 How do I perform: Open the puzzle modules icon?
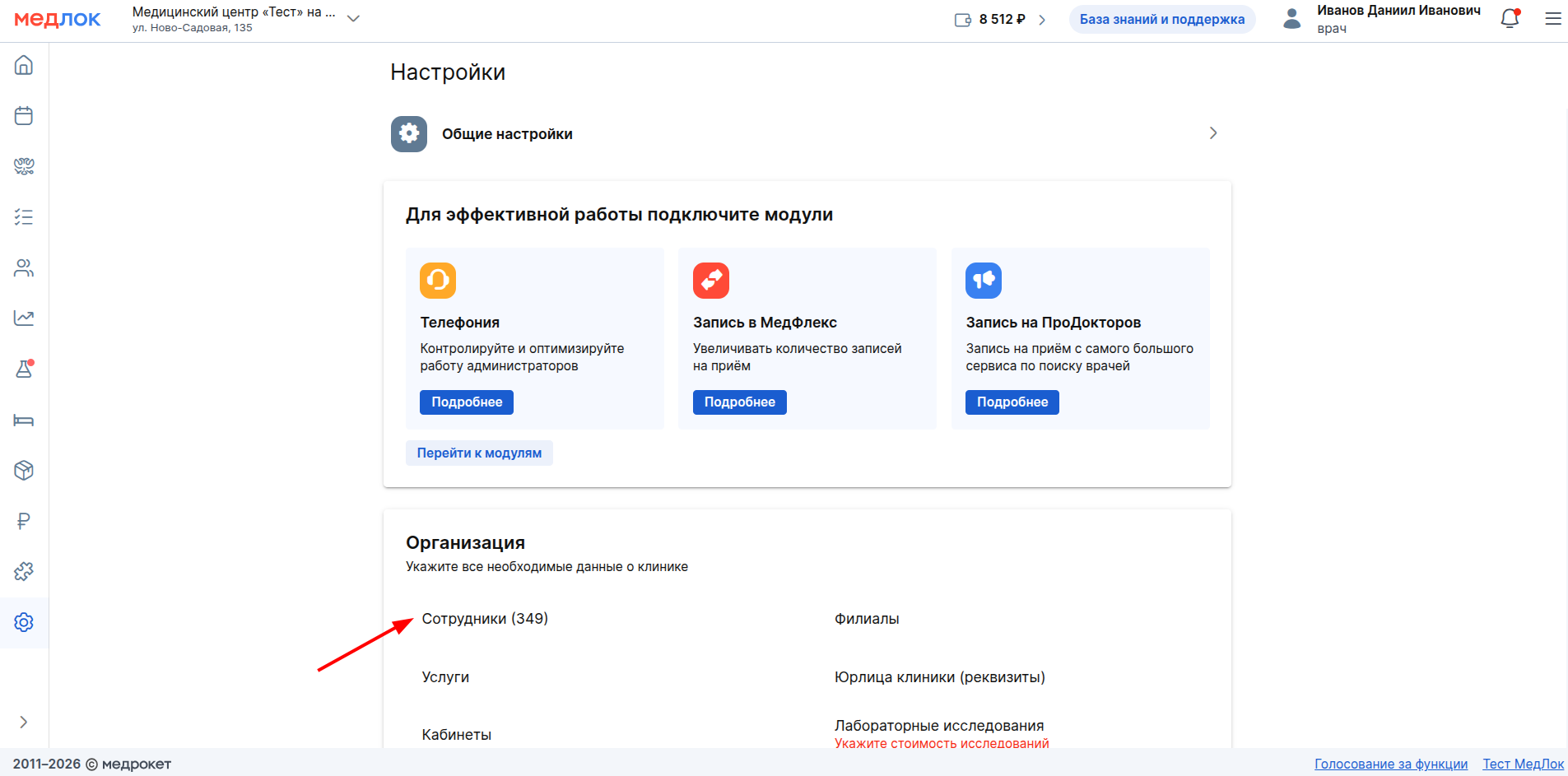click(x=24, y=571)
